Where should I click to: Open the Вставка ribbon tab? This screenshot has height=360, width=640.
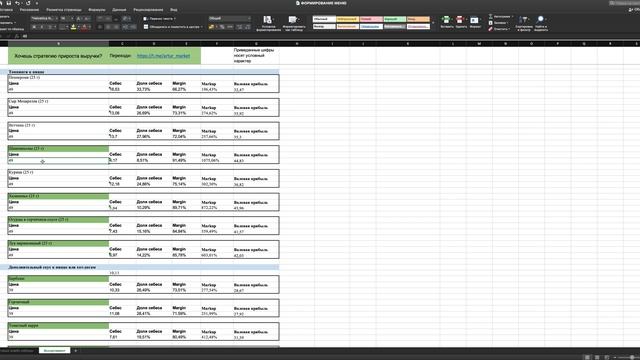[x=6, y=9]
